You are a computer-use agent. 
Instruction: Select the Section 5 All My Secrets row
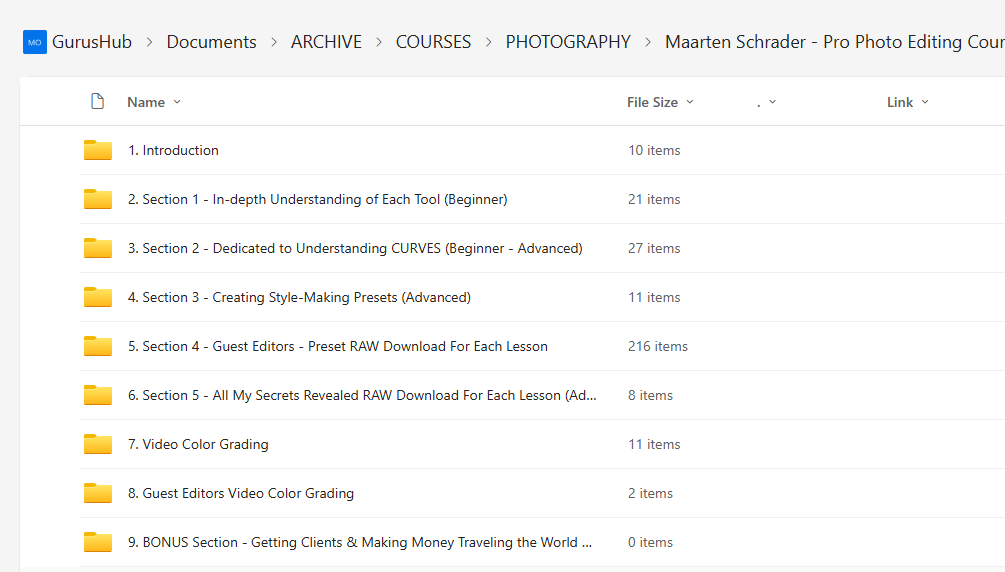tap(362, 396)
